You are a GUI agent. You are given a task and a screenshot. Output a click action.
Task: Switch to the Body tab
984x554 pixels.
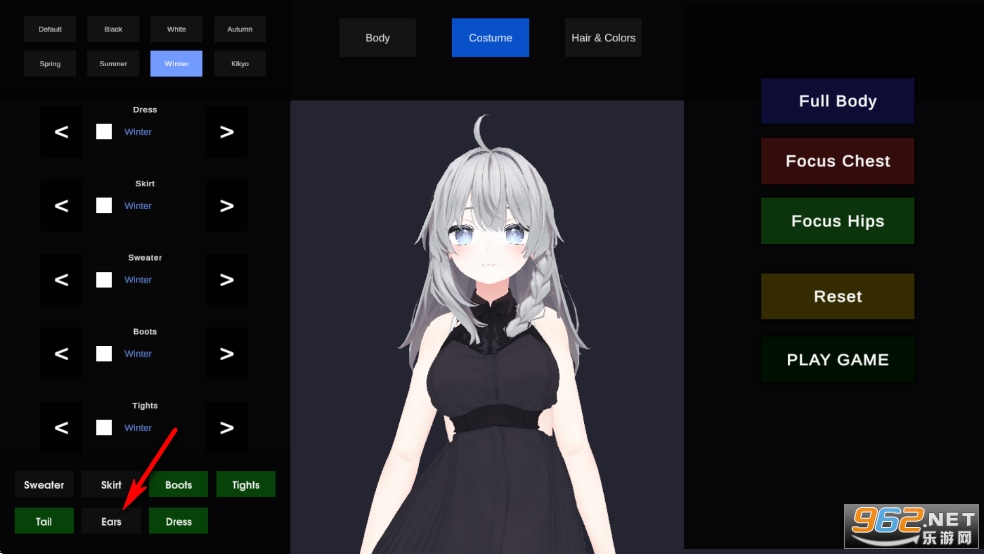377,38
